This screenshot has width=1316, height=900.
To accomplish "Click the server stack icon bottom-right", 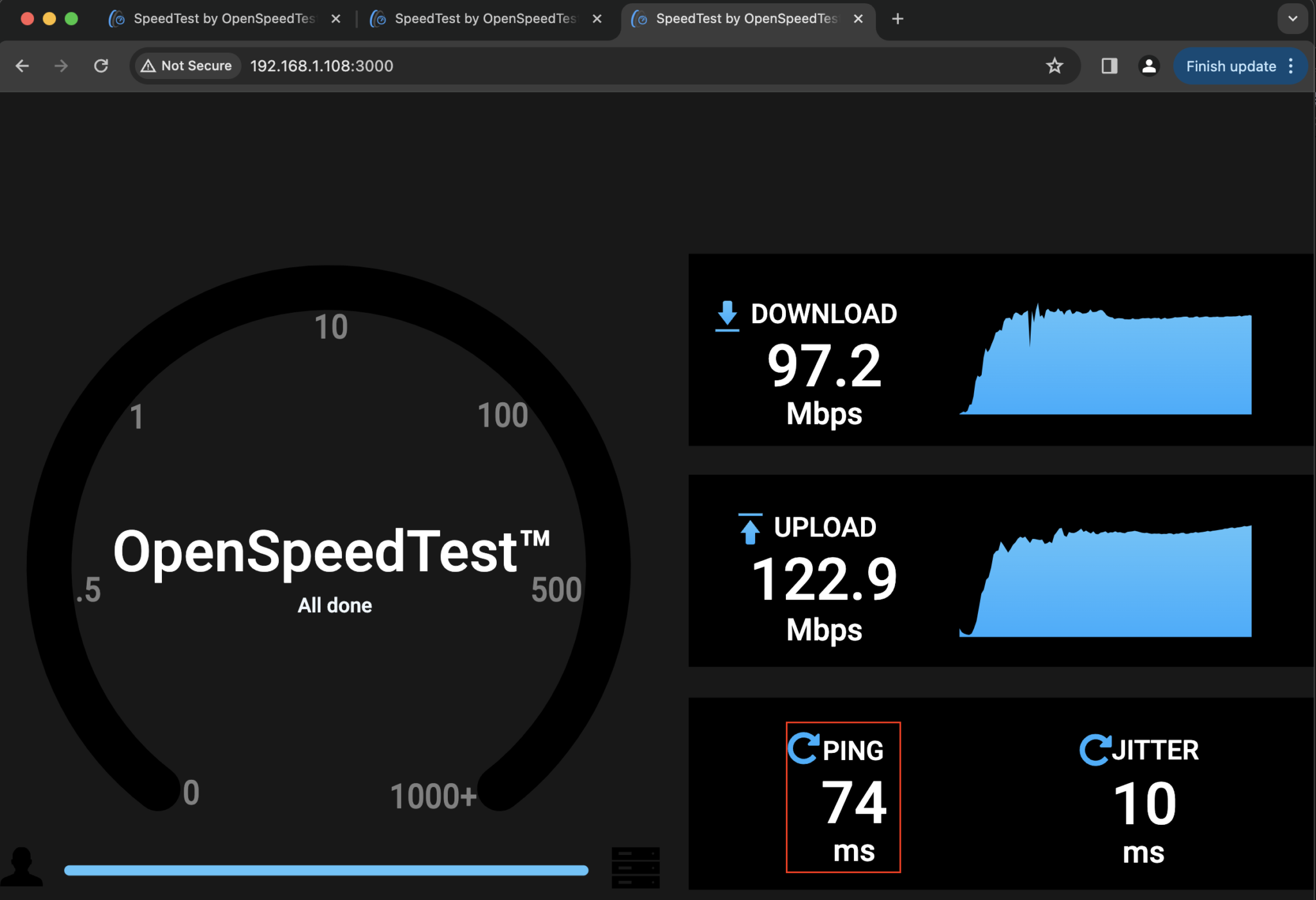I will (637, 867).
